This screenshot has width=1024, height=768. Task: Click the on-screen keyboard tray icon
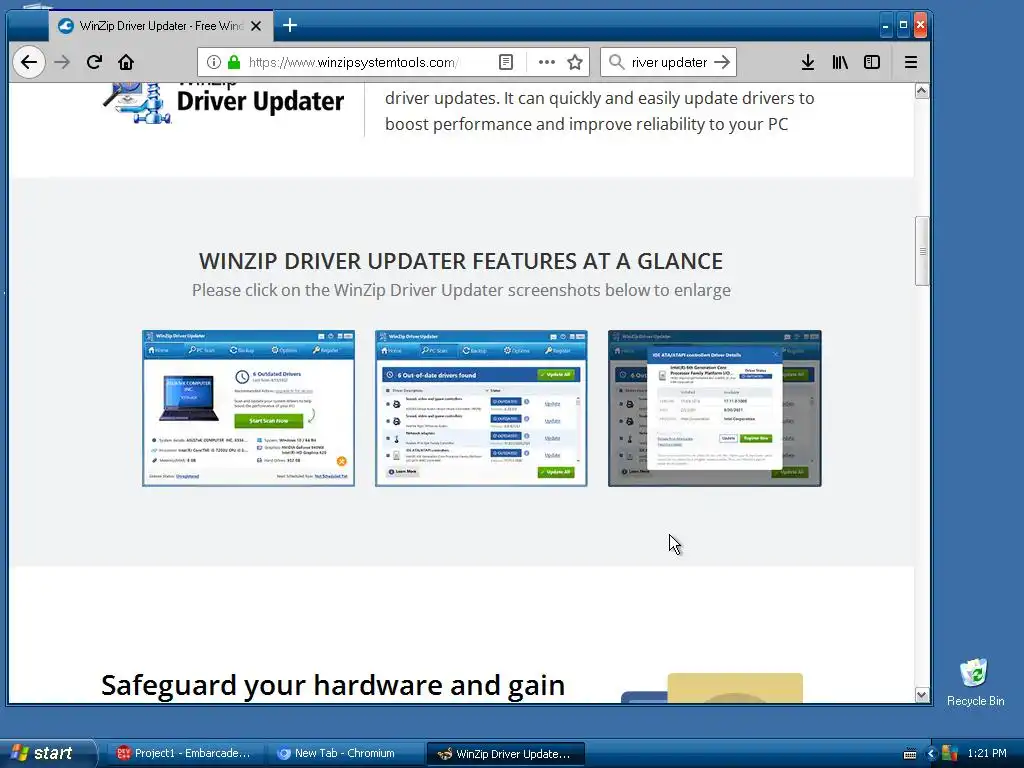(x=910, y=754)
